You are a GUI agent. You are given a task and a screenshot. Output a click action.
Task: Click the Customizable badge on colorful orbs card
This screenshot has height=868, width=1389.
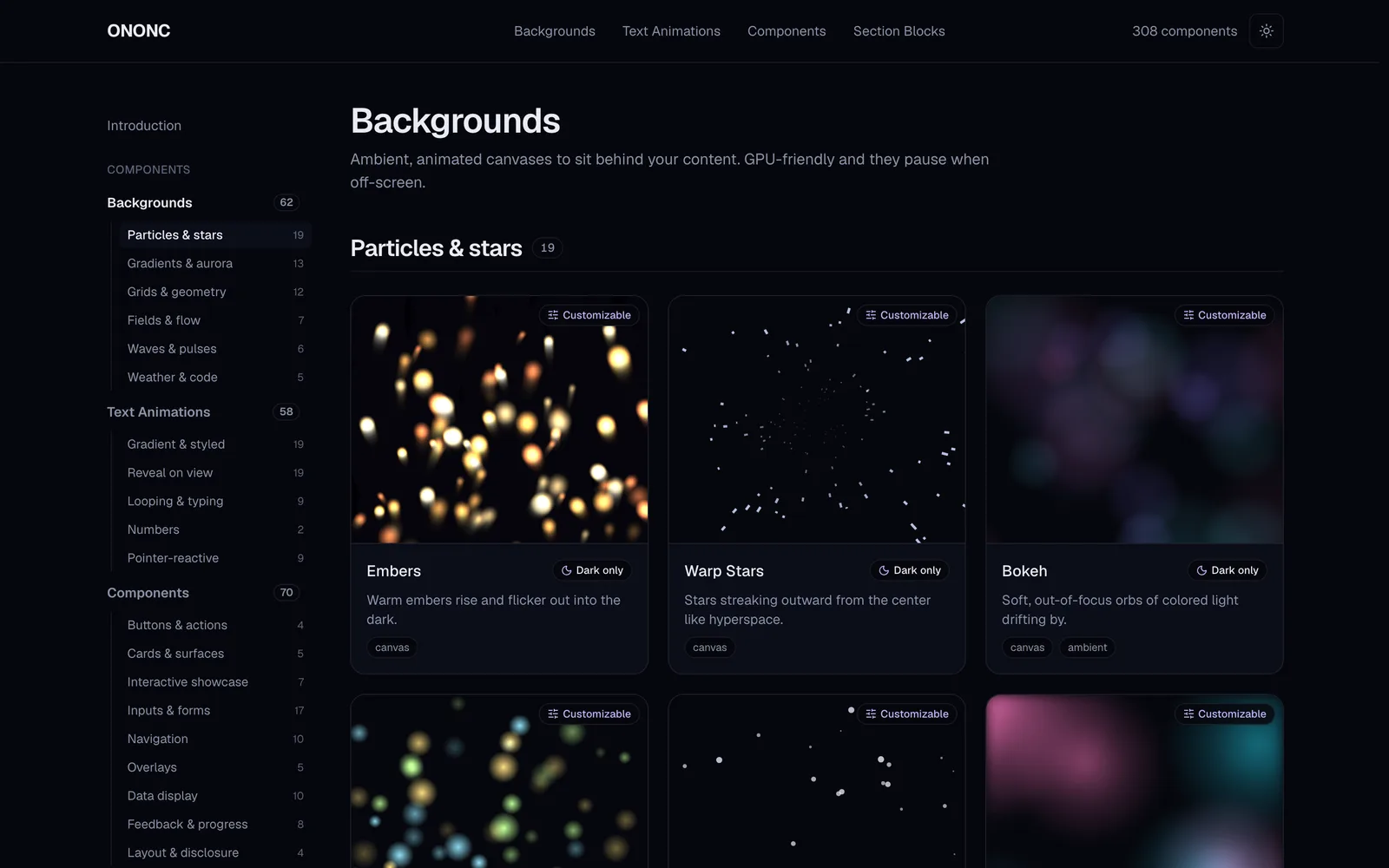coord(589,713)
